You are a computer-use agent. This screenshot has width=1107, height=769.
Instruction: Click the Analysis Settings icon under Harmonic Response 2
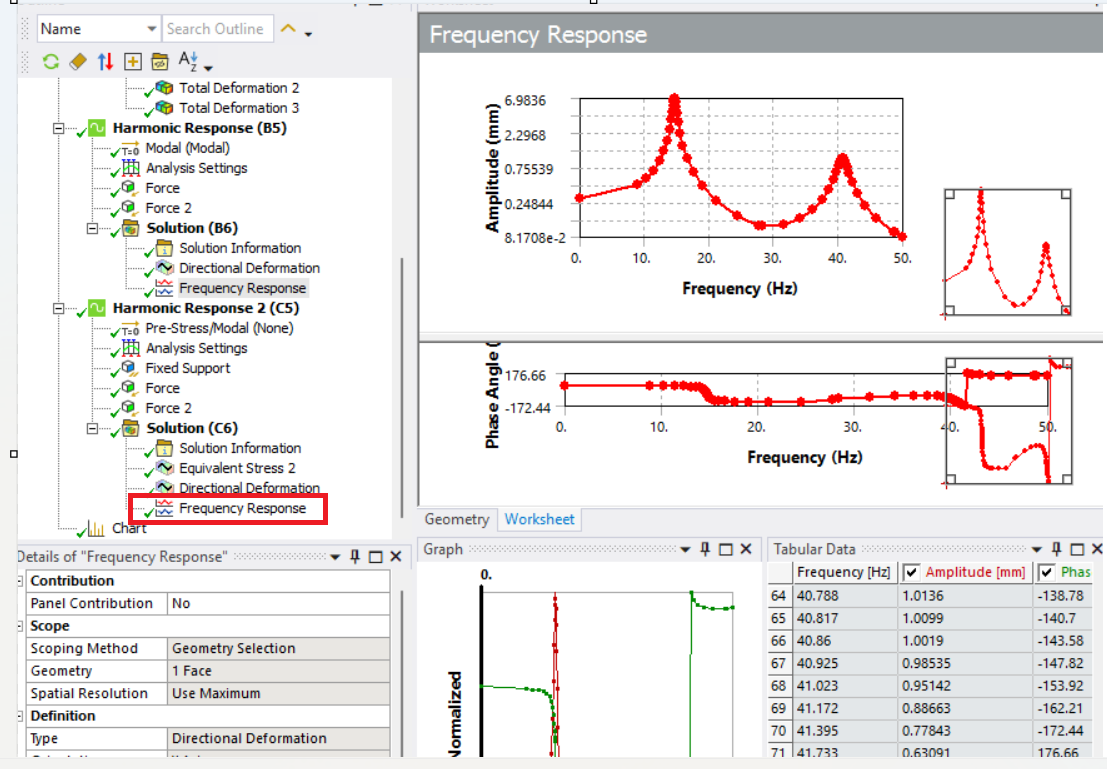click(x=131, y=348)
